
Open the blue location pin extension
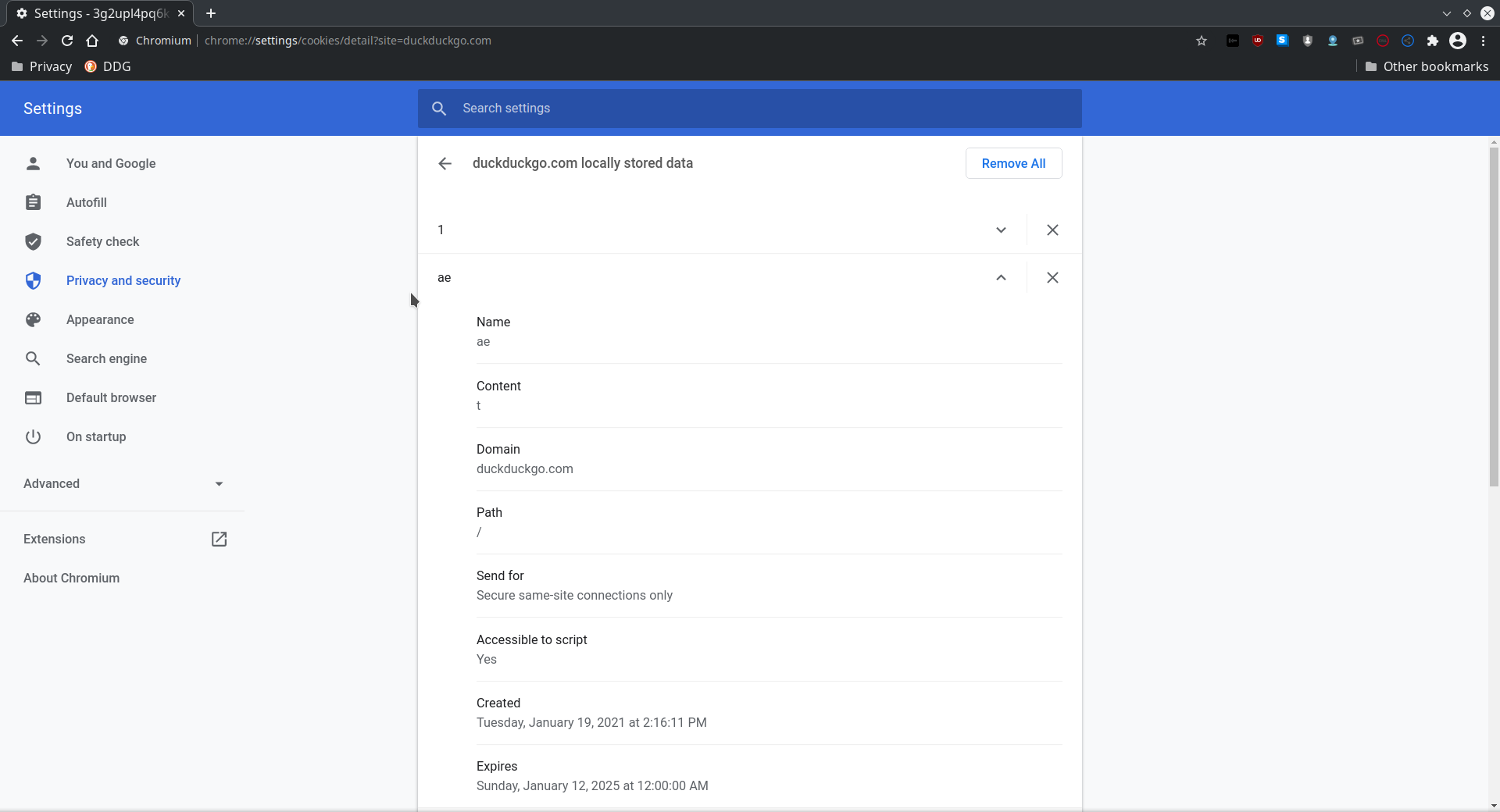(1333, 41)
